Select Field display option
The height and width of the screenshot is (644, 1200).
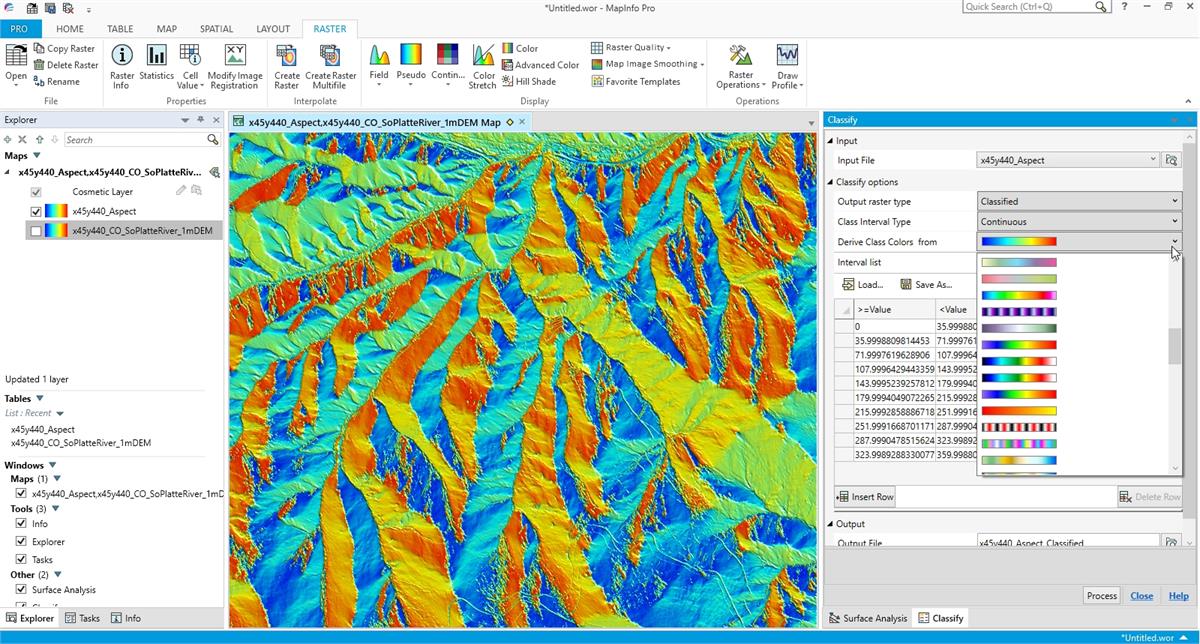(379, 66)
